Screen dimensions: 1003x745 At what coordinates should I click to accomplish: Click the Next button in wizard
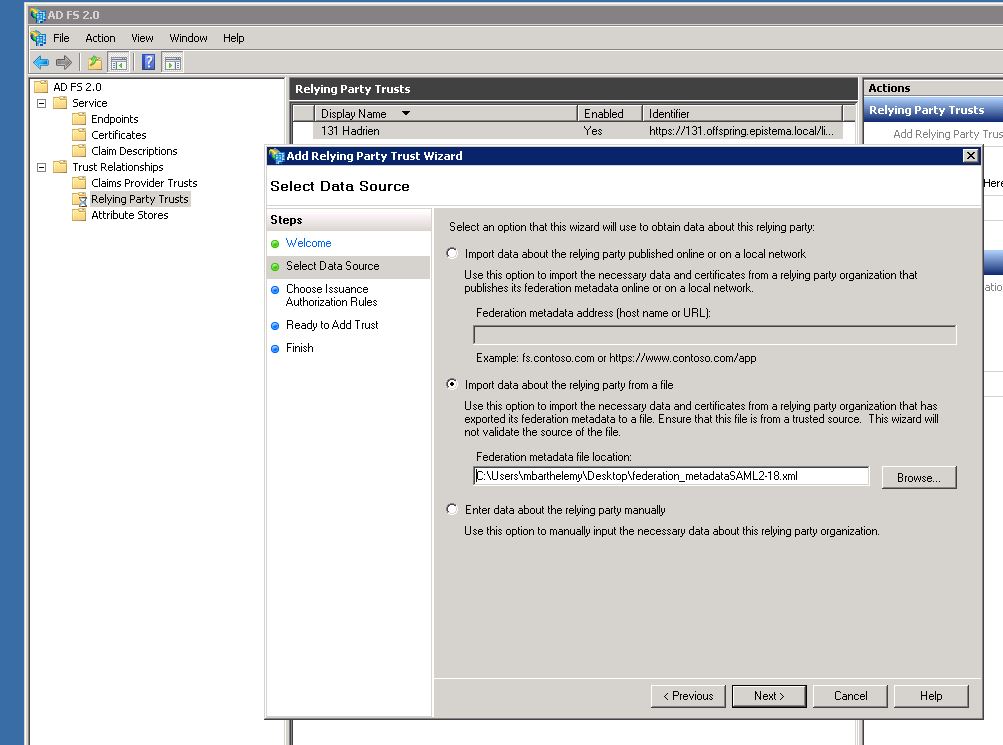(769, 696)
